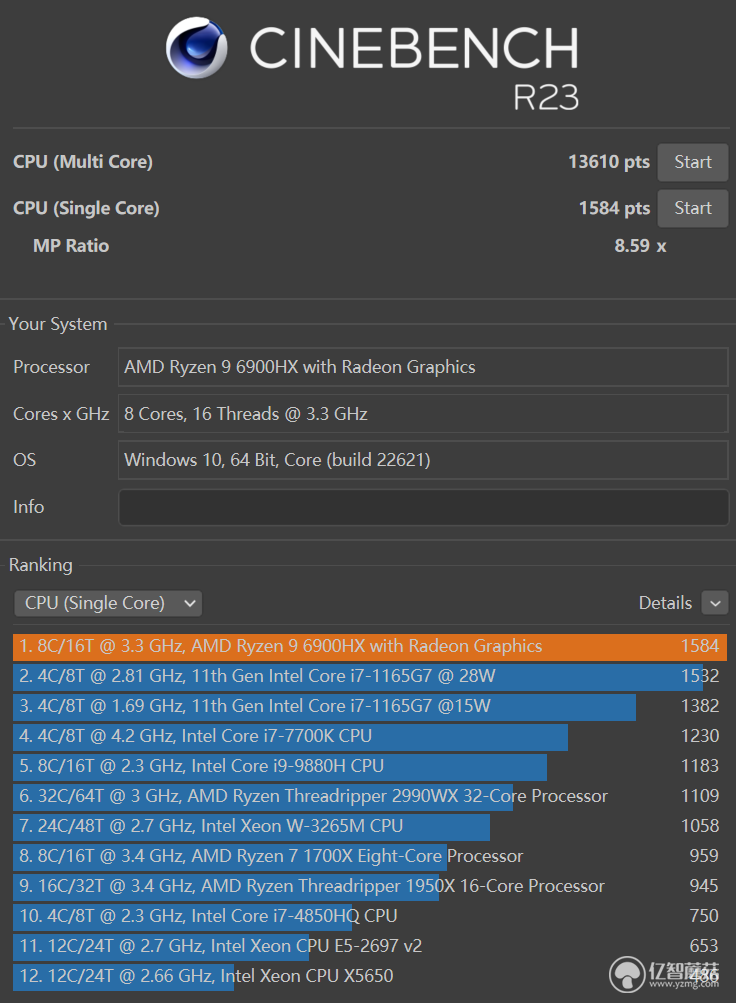
Task: Start the CPU Single Core benchmark
Action: 693,208
